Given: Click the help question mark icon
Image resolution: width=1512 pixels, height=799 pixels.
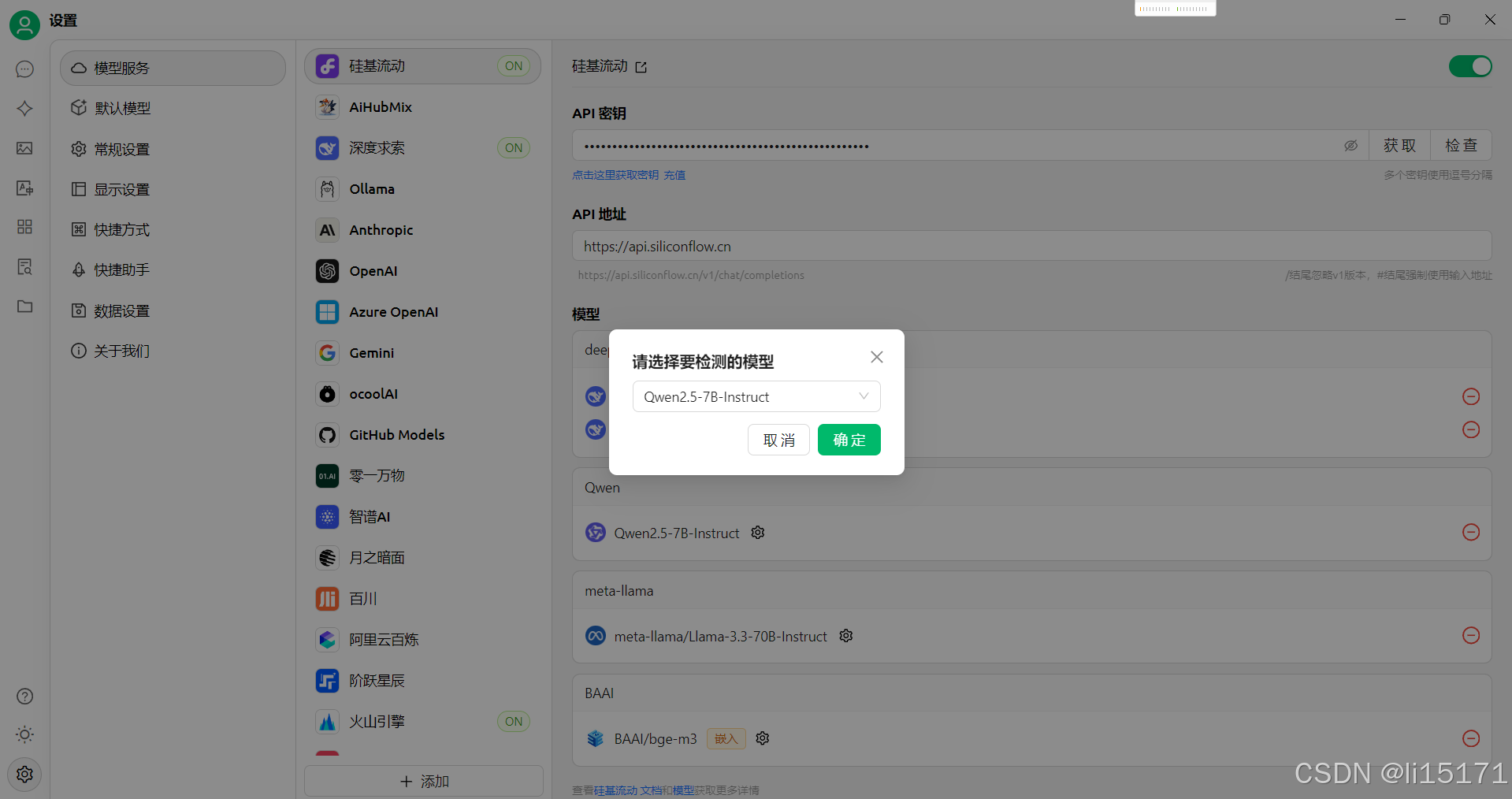Looking at the screenshot, I should click(24, 697).
